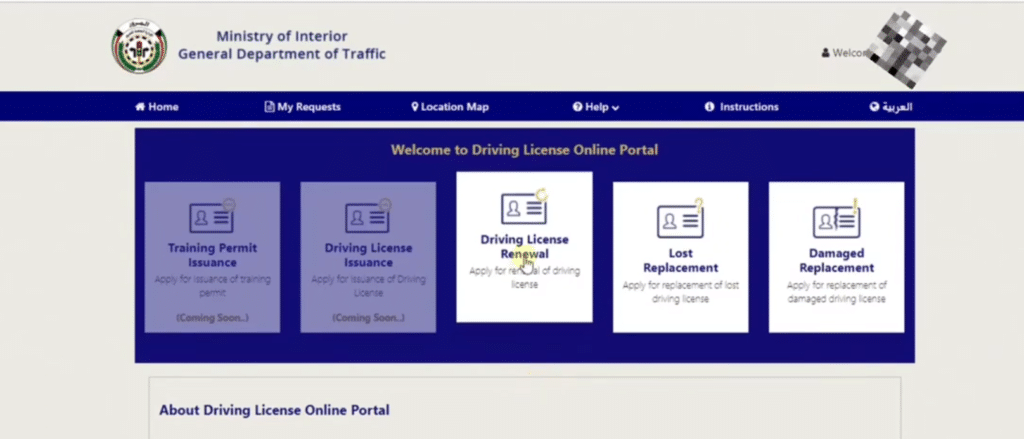1024x439 pixels.
Task: Click 'About Driving License Online Portal' heading
Action: pyautogui.click(x=274, y=410)
